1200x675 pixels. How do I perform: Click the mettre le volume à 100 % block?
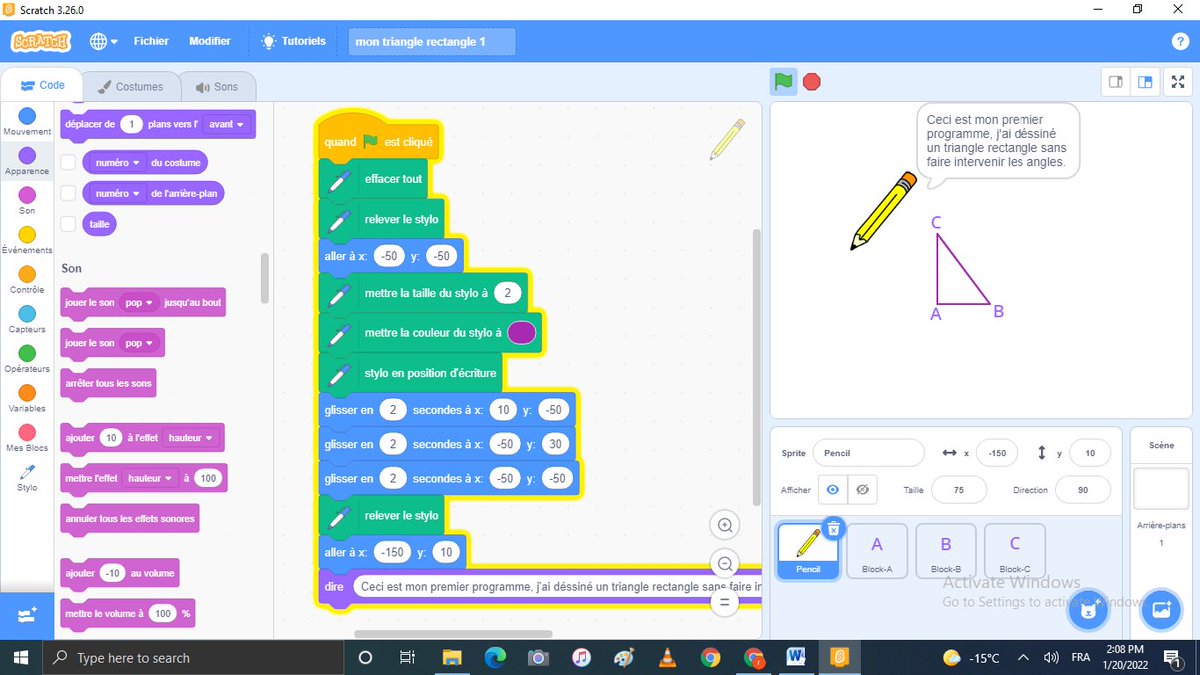[127, 613]
